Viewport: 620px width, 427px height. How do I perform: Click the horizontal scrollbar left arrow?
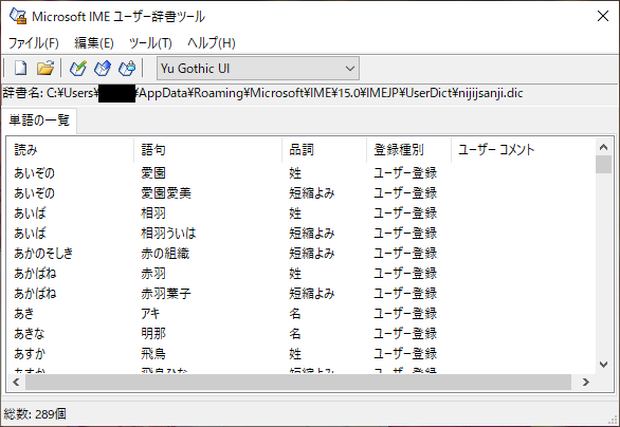click(16, 382)
